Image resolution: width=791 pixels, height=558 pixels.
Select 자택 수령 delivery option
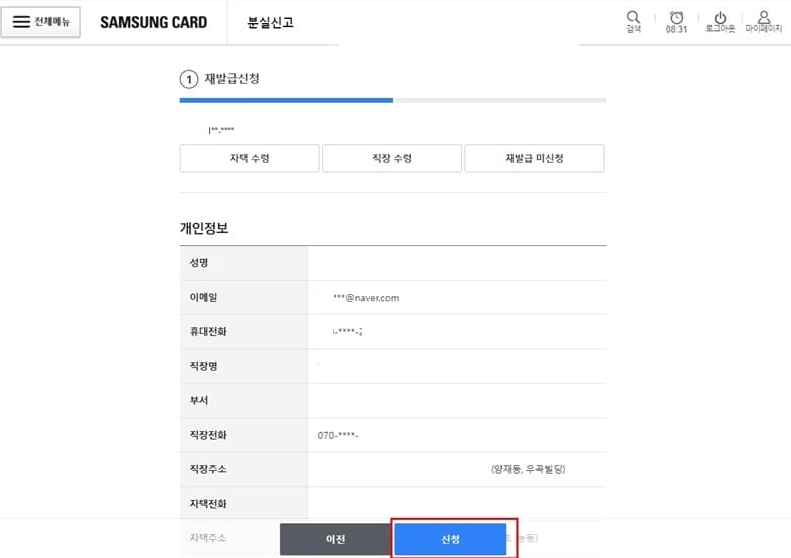[x=250, y=158]
